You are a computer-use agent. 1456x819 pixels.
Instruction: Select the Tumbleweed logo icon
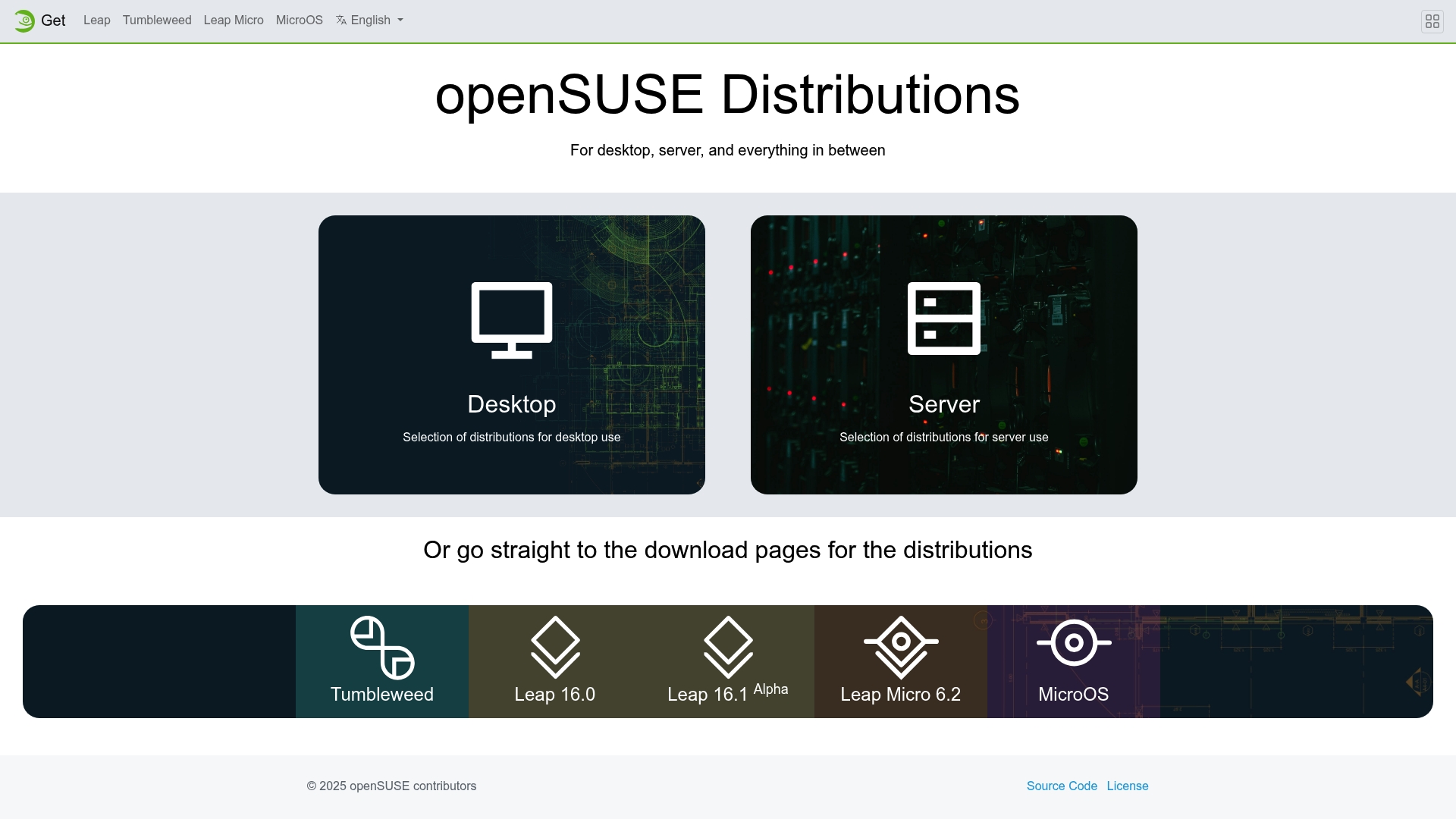381,648
